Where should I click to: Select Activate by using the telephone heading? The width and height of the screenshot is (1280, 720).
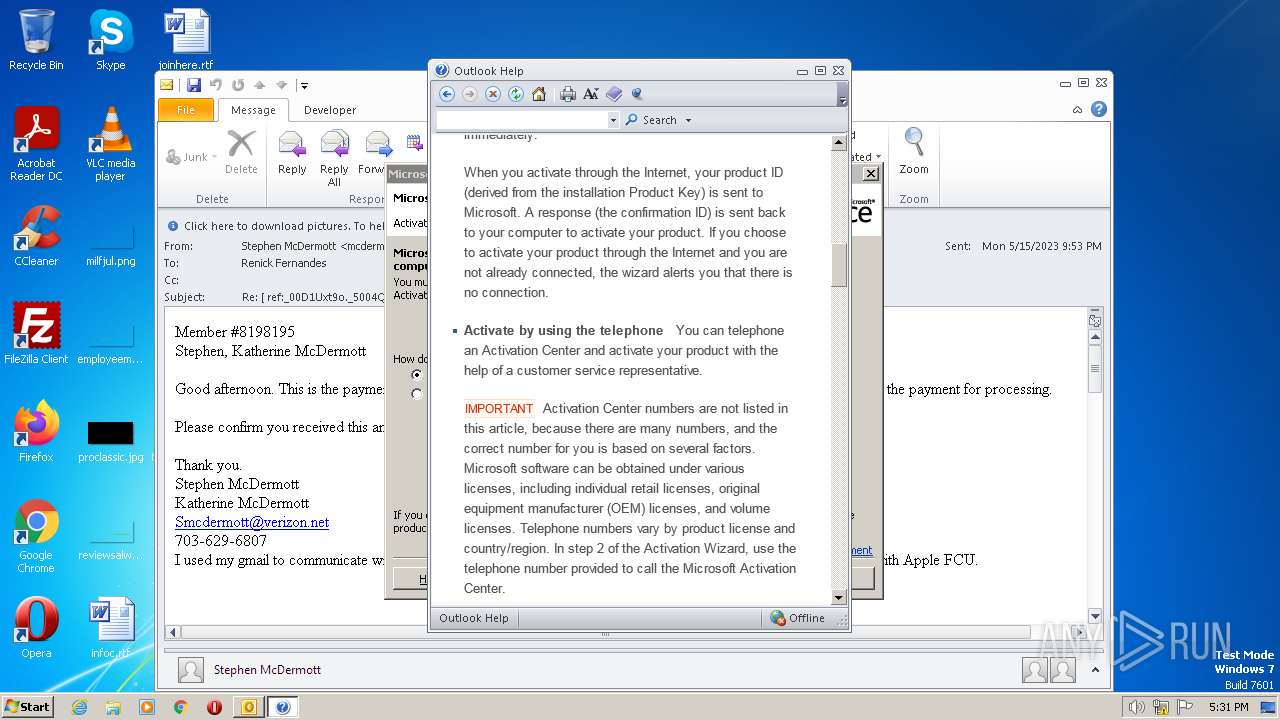click(563, 330)
